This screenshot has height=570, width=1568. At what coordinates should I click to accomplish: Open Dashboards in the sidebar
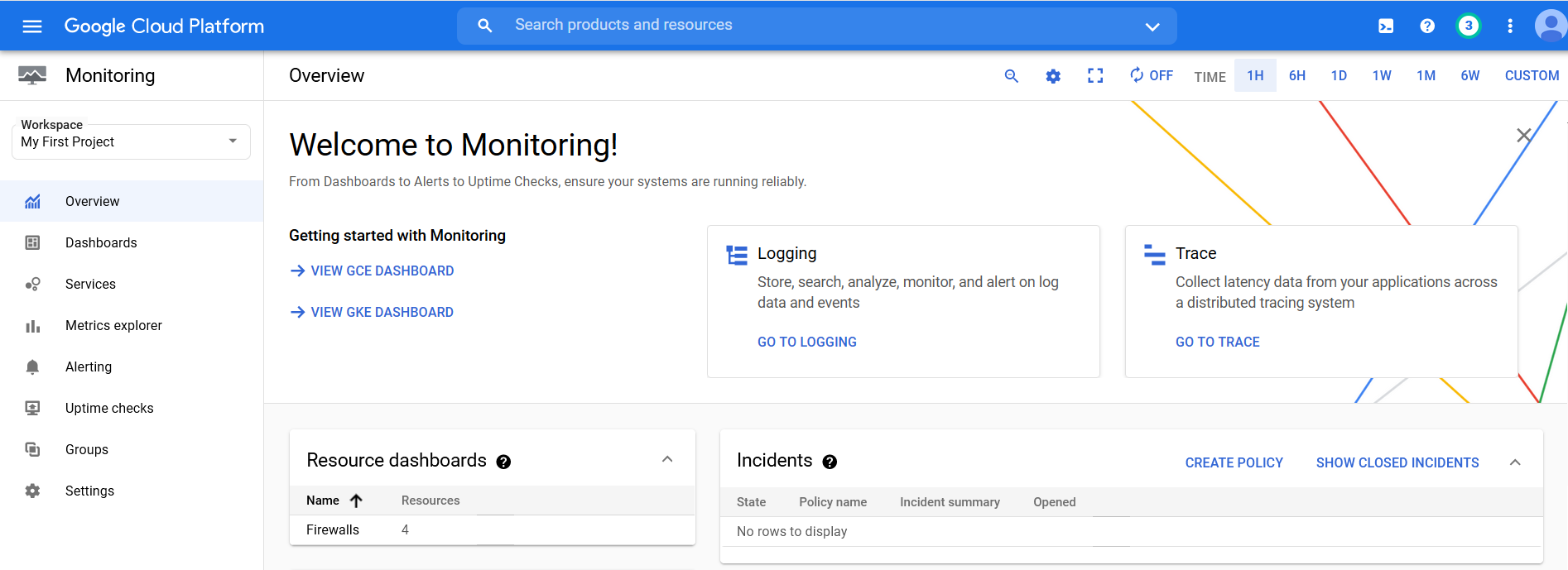(x=132, y=242)
